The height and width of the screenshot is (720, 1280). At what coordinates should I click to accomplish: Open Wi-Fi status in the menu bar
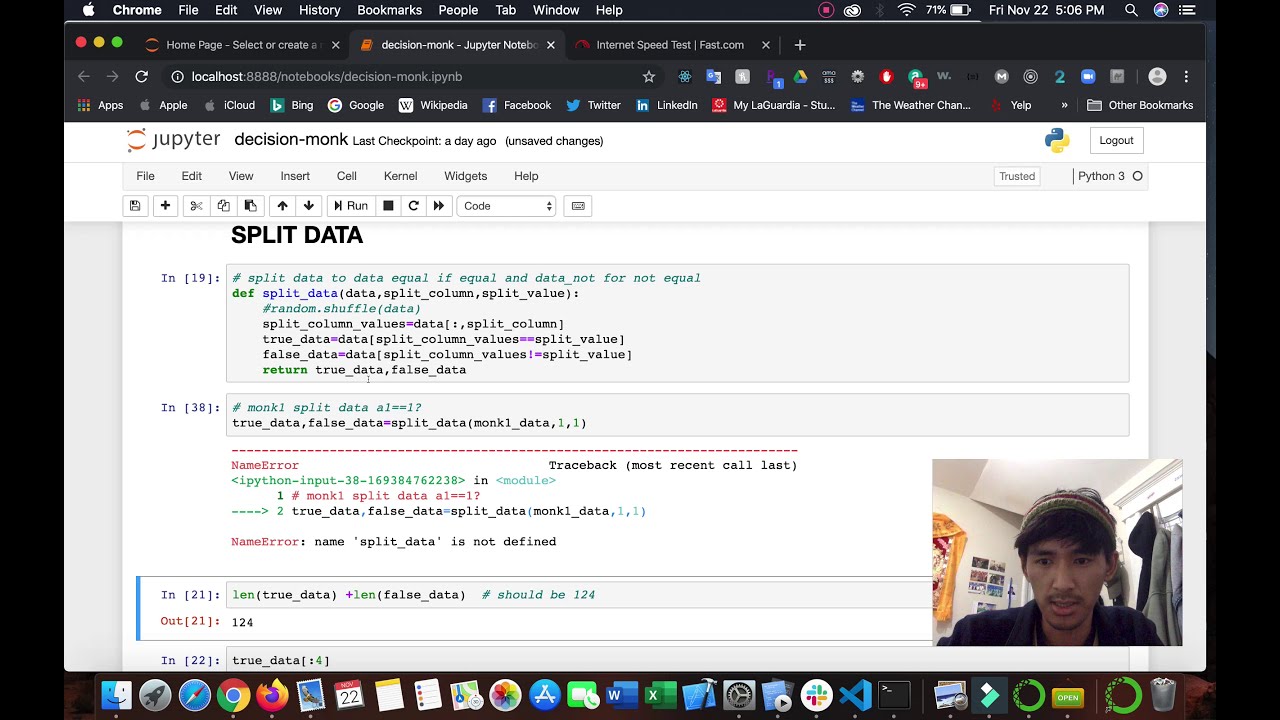pyautogui.click(x=906, y=10)
